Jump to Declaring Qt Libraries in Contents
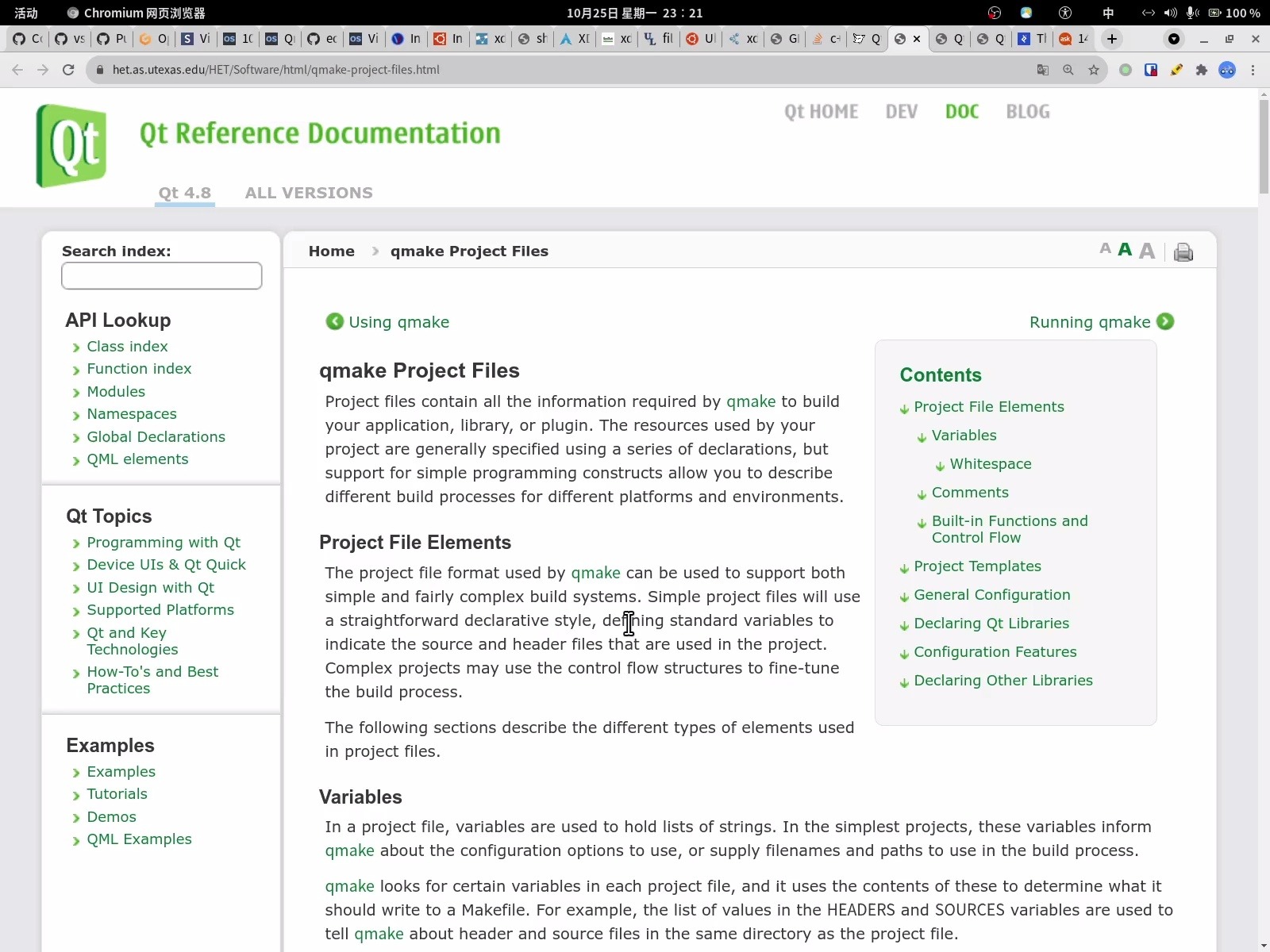 [991, 624]
